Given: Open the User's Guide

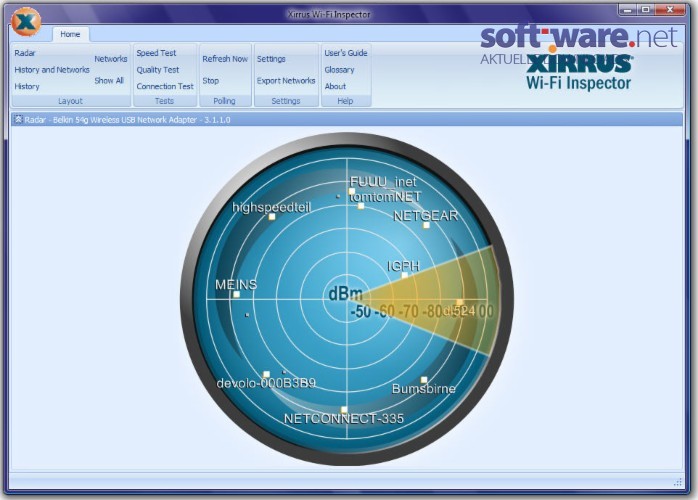Looking at the screenshot, I should [x=346, y=53].
